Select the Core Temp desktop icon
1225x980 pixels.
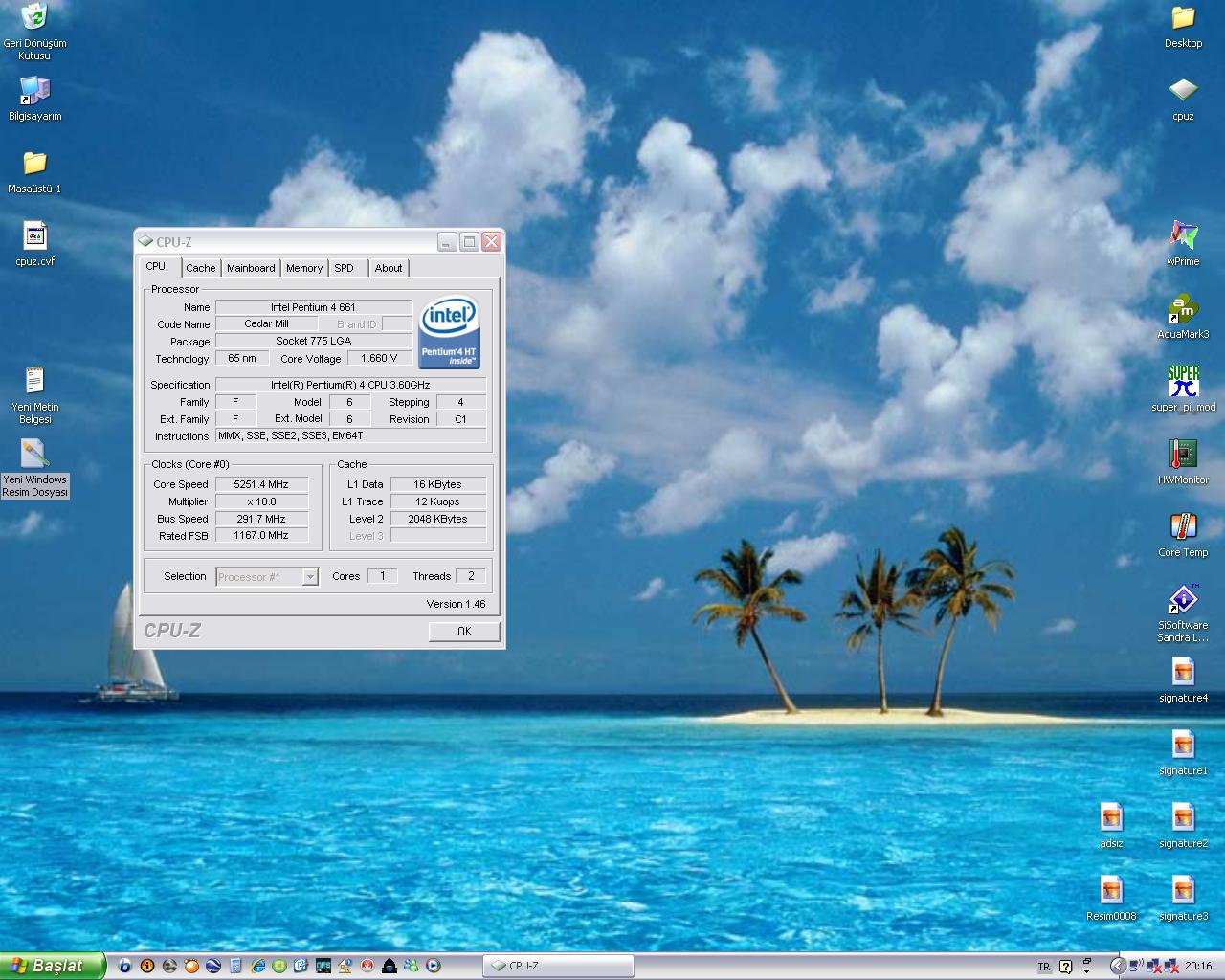coord(1183,535)
